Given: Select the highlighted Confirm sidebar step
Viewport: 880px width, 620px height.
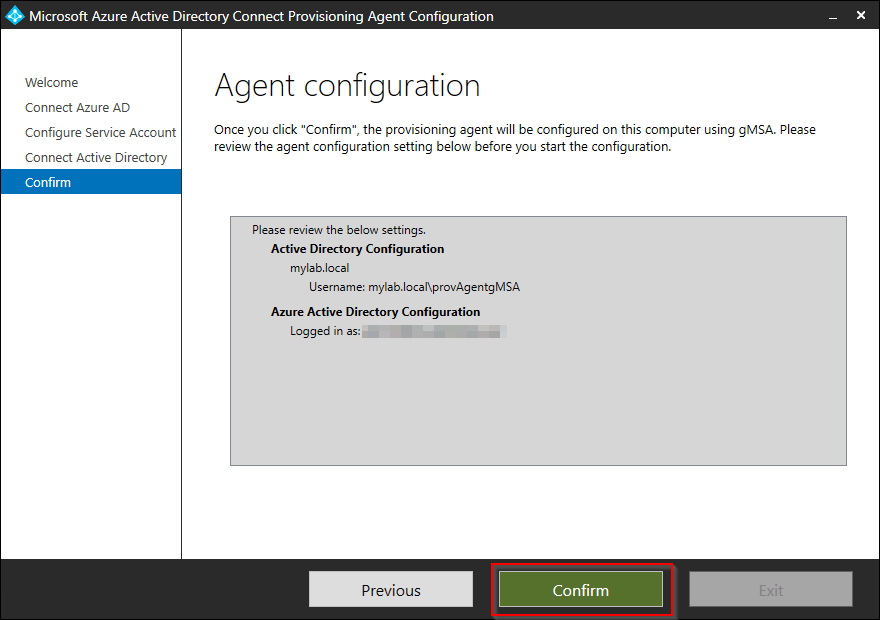Looking at the screenshot, I should point(91,182).
